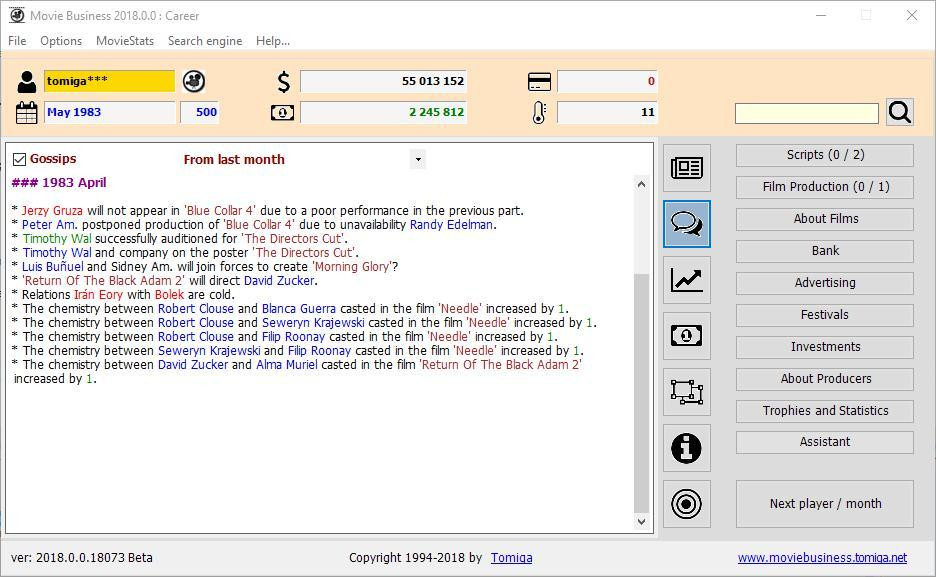Open the Festivals button
The width and height of the screenshot is (936, 577).
pyautogui.click(x=825, y=314)
